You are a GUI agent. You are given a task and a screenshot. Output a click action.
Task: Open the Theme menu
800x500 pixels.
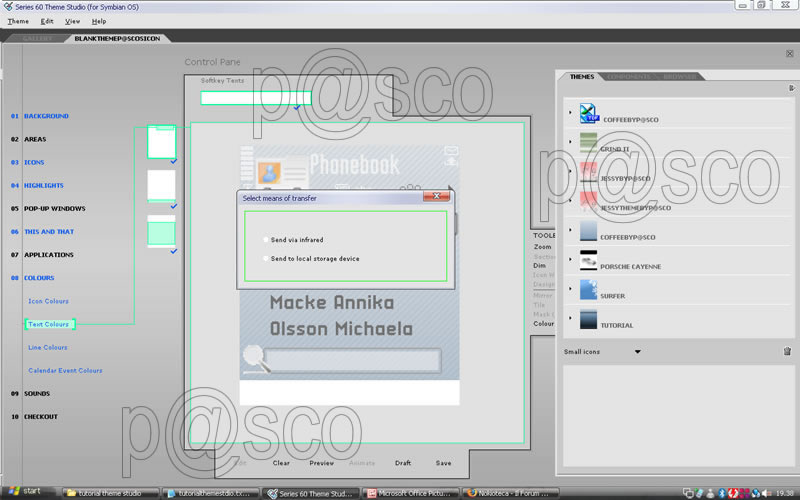pyautogui.click(x=18, y=21)
